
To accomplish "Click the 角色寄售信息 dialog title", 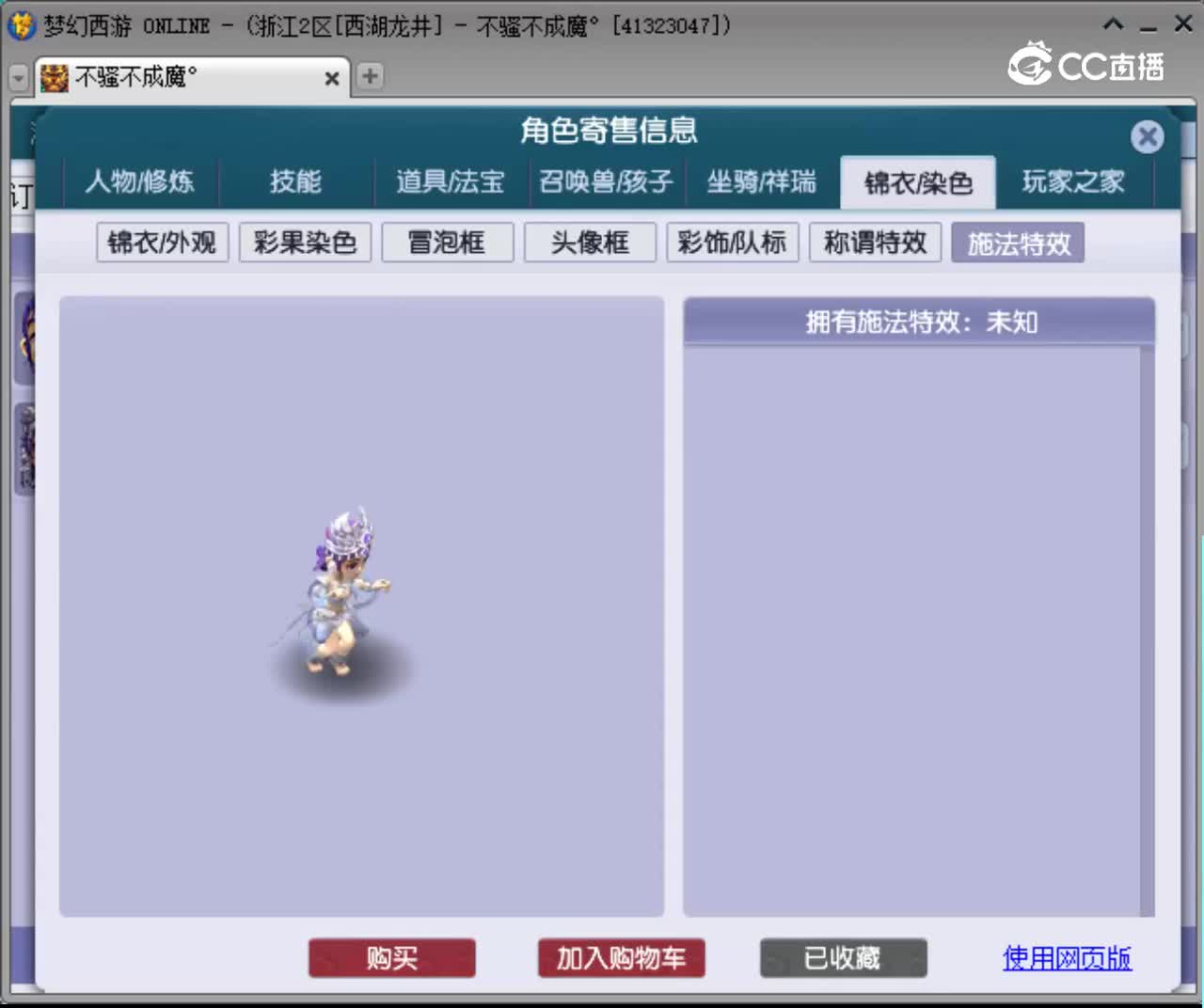I will [609, 130].
